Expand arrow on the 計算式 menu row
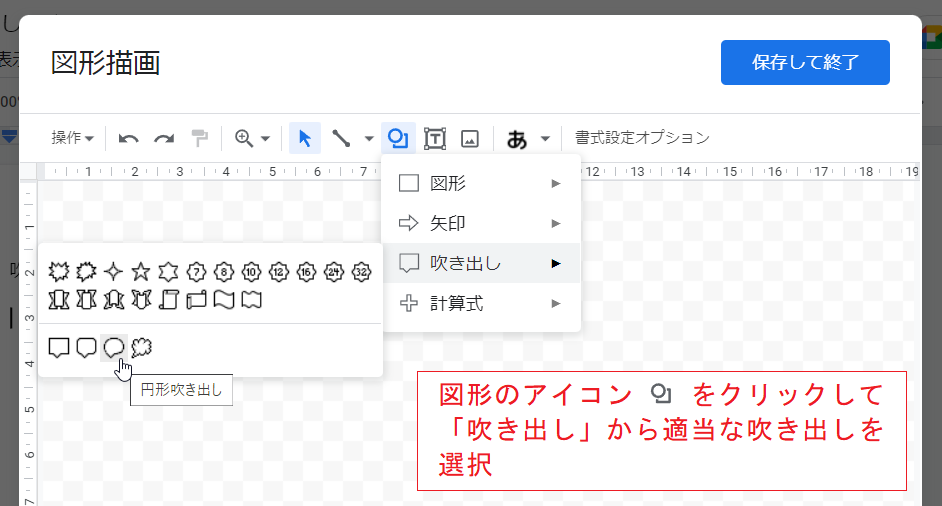Viewport: 942px width, 506px height. coord(556,303)
